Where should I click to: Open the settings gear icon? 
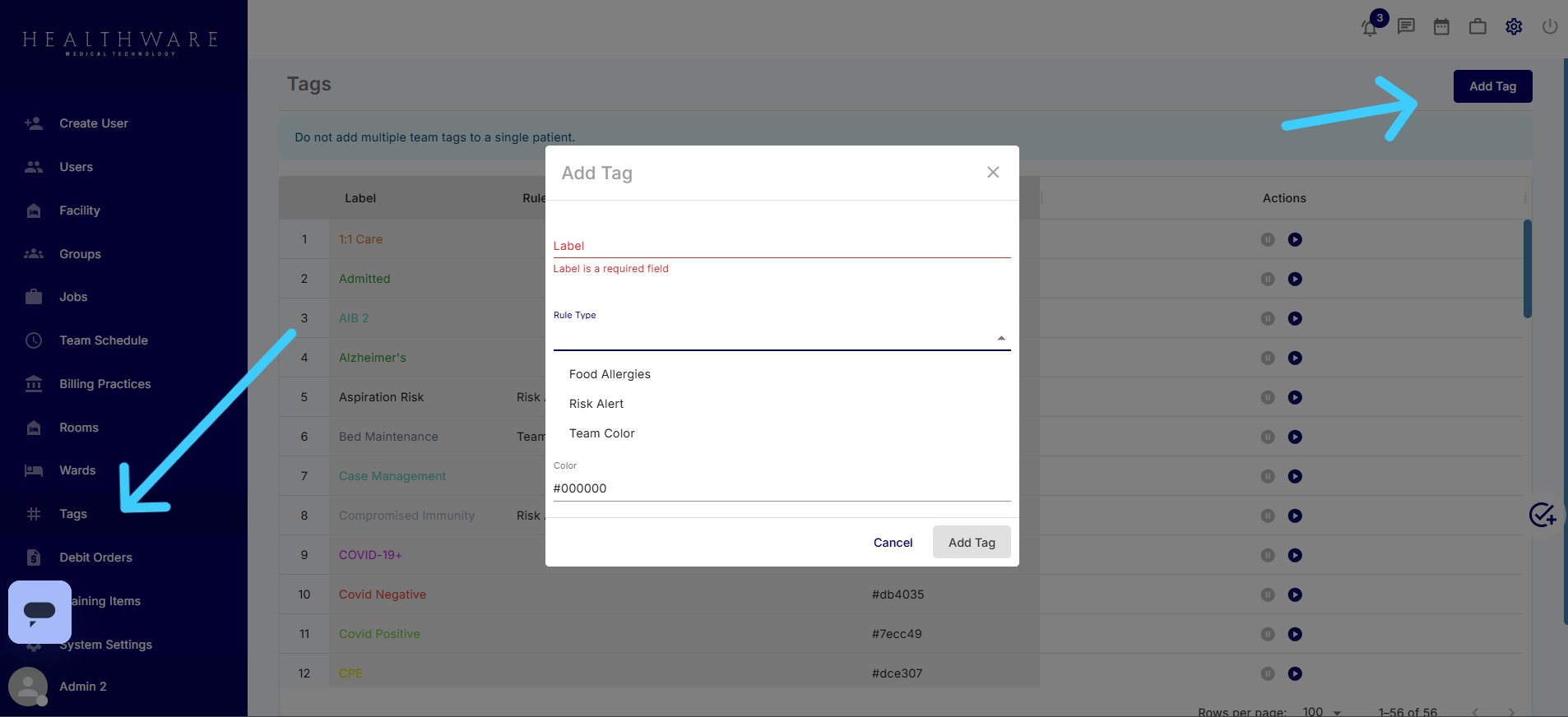(1514, 26)
